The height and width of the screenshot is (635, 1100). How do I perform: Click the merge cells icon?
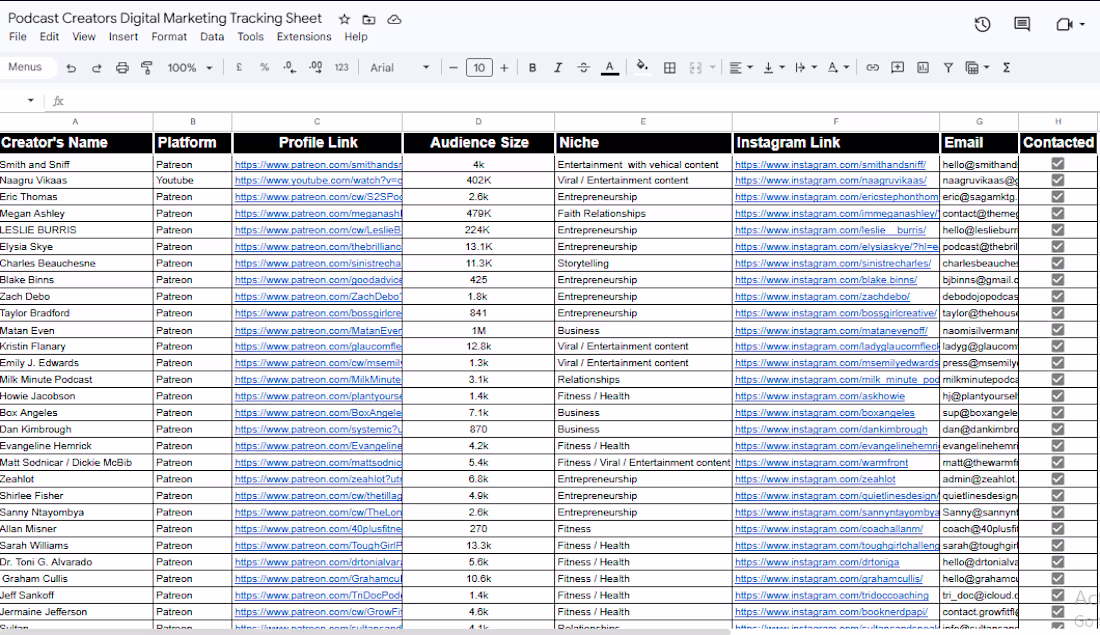click(696, 67)
